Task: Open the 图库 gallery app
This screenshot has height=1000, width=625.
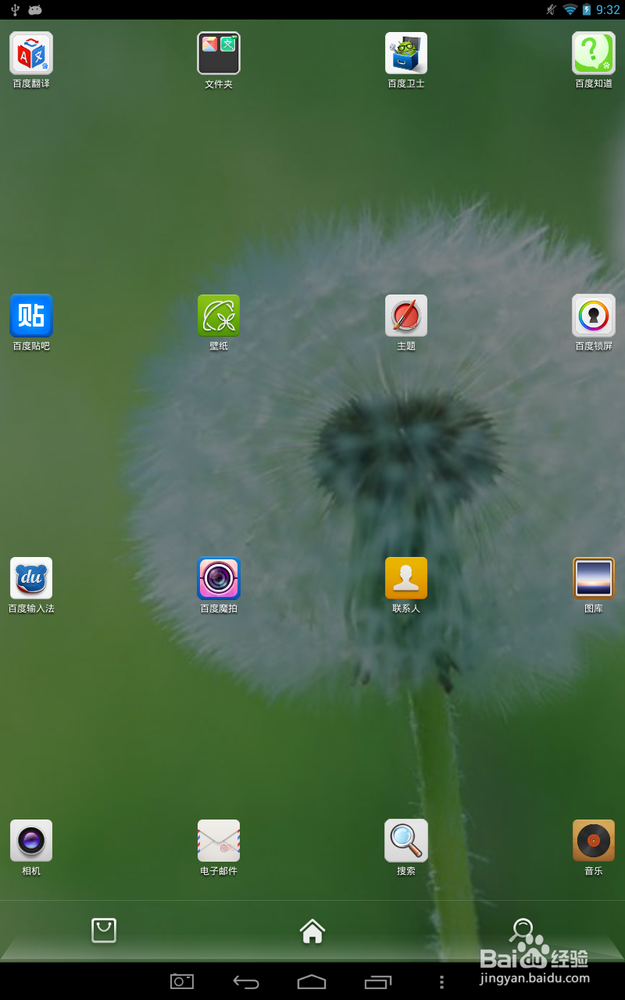Action: click(x=594, y=578)
